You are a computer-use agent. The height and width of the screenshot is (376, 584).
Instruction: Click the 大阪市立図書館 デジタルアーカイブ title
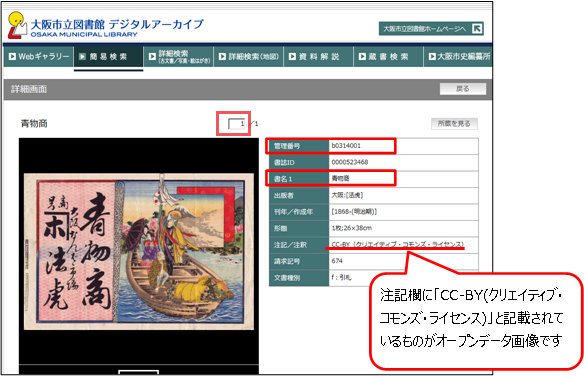click(x=117, y=25)
